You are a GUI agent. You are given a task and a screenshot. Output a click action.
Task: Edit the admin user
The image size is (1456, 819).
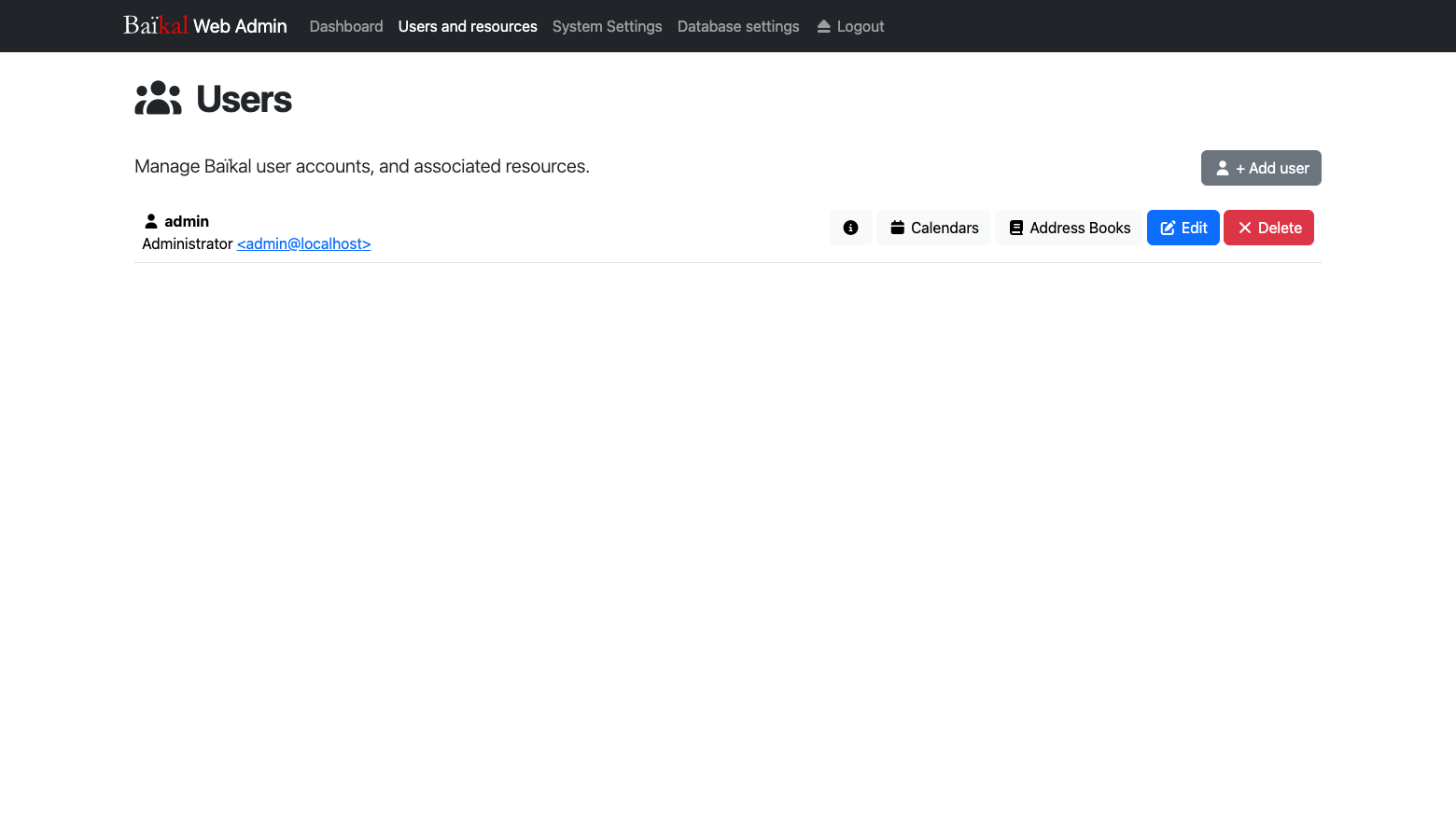tap(1183, 228)
